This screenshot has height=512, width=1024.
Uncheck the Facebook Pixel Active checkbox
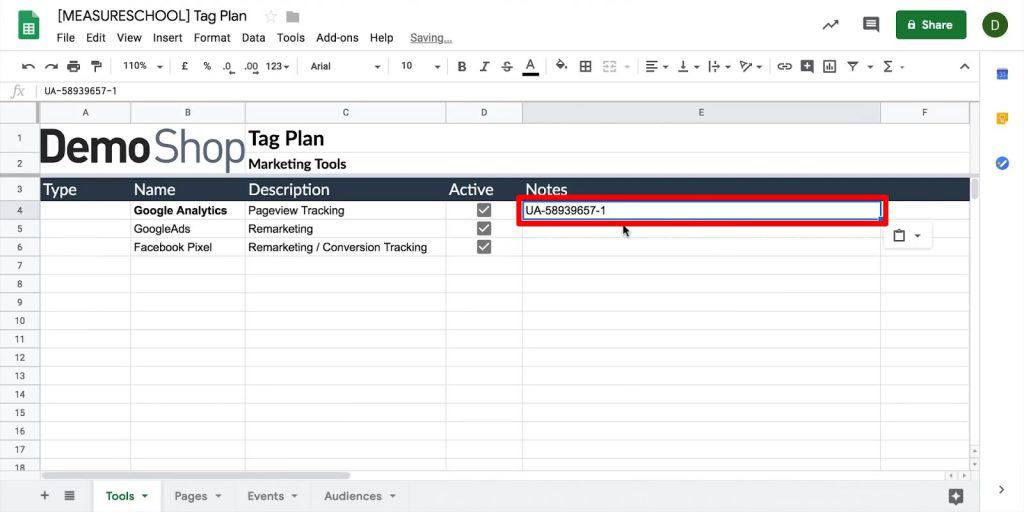click(x=484, y=247)
